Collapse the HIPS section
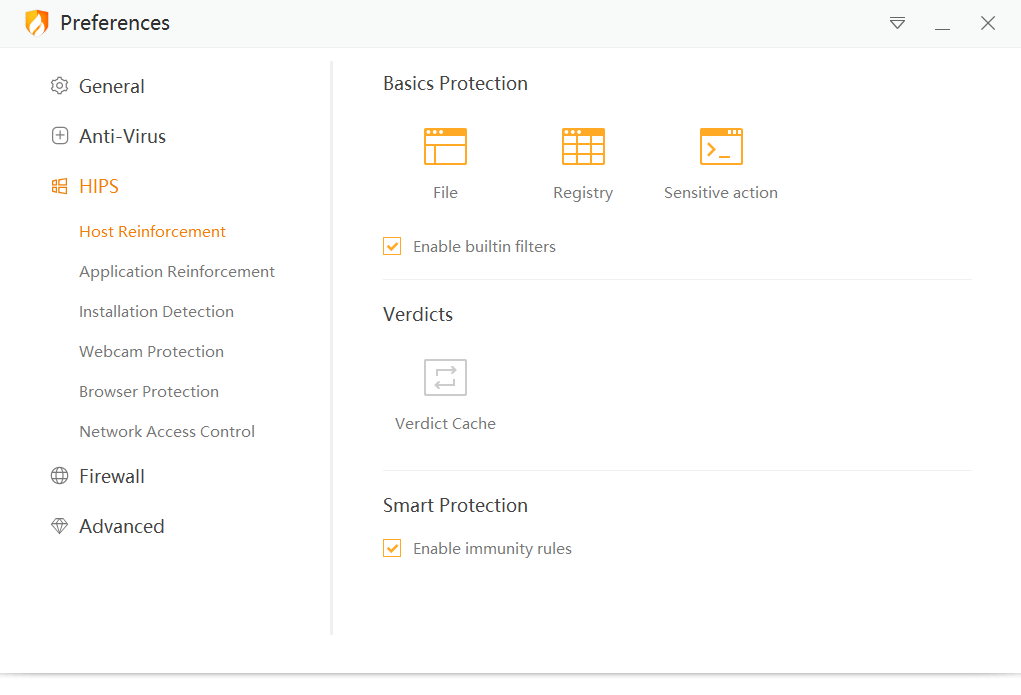 coord(98,186)
